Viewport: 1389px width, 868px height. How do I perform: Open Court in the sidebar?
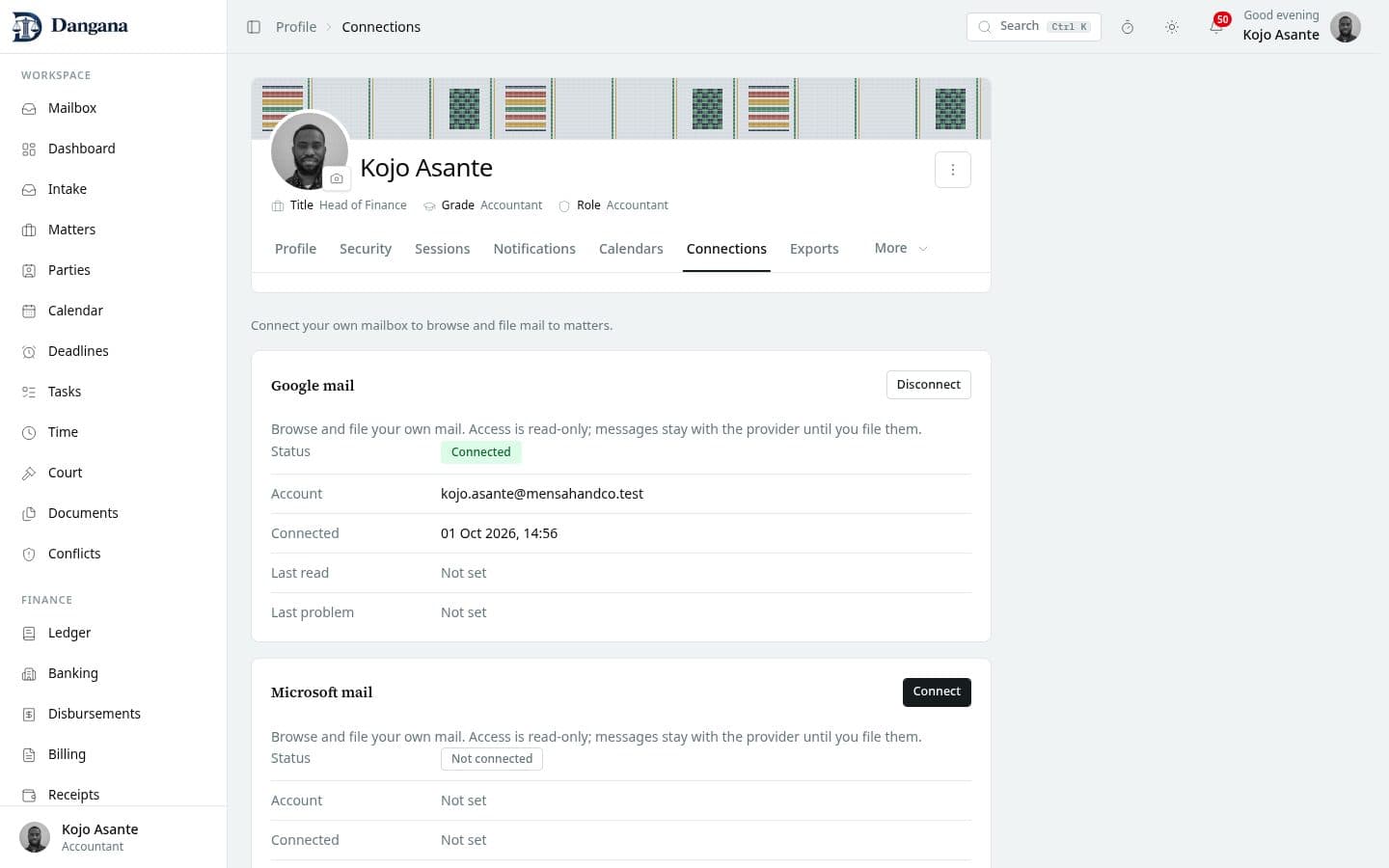coord(114,473)
